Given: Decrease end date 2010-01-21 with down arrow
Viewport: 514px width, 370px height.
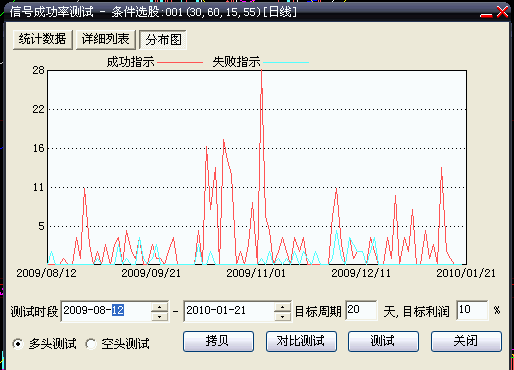Looking at the screenshot, I should 282,316.
